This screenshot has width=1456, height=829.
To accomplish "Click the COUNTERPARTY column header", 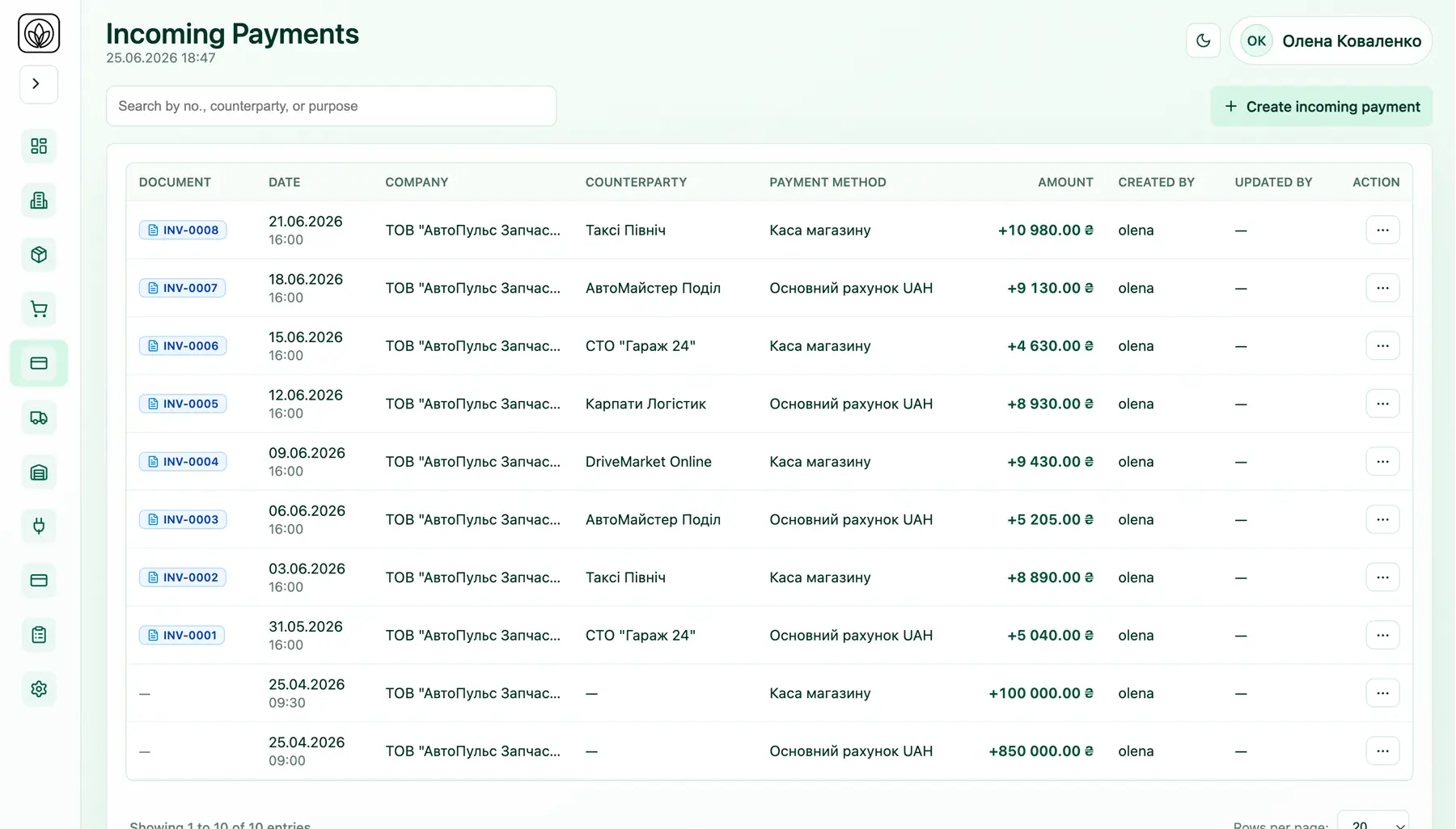I will (636, 182).
